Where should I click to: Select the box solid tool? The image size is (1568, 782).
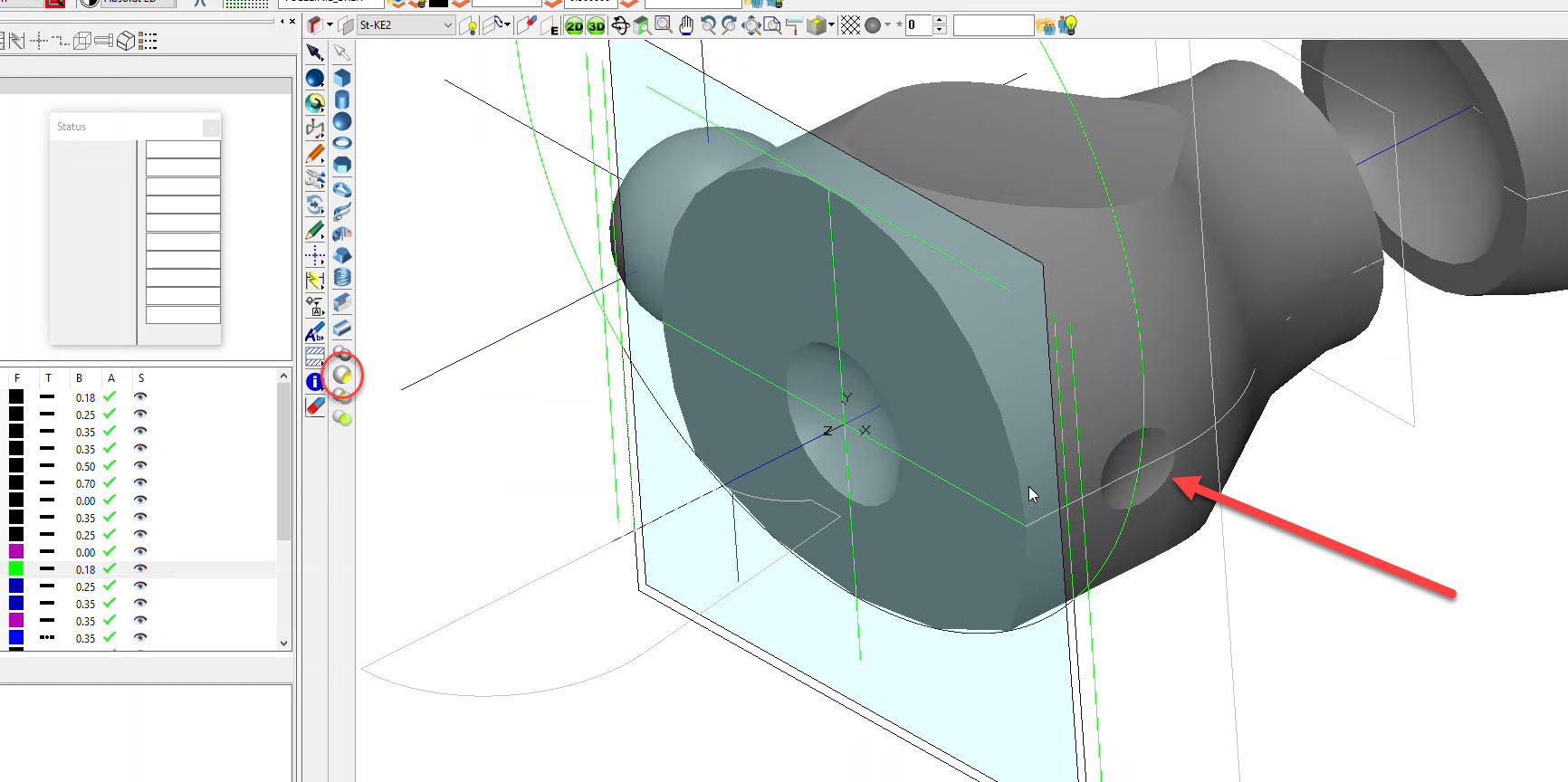342,78
